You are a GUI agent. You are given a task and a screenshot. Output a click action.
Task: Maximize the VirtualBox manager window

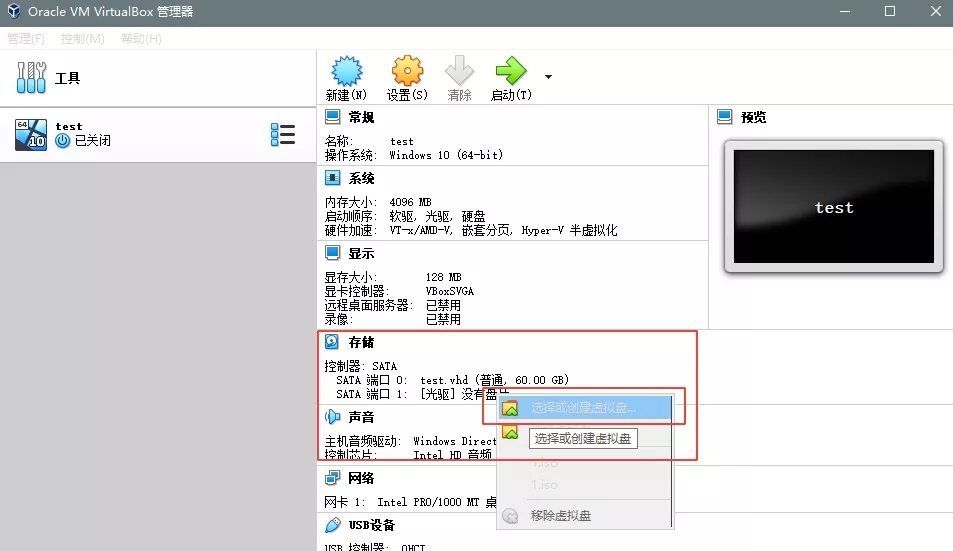pyautogui.click(x=890, y=12)
